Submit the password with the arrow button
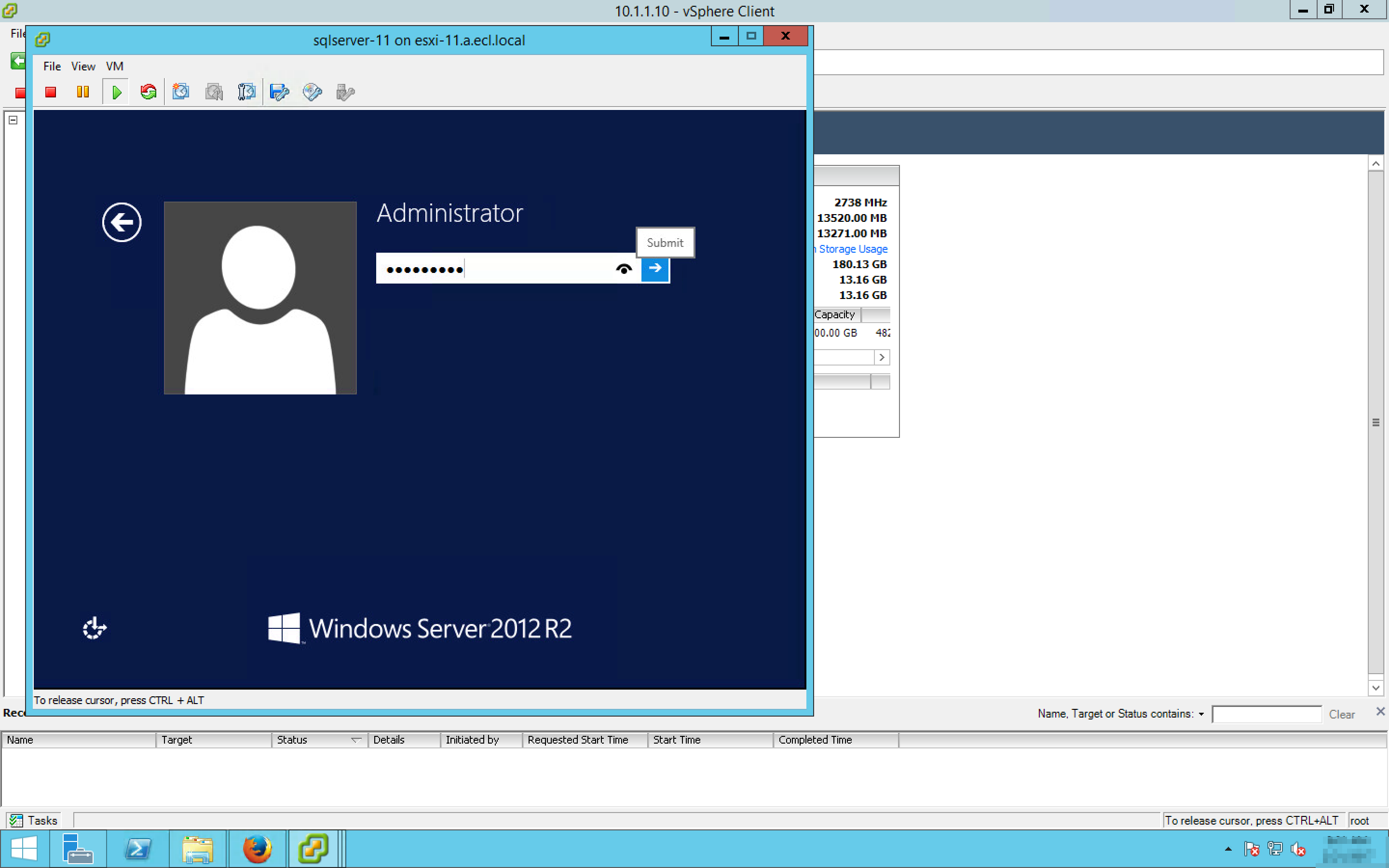The width and height of the screenshot is (1389, 868). (655, 268)
